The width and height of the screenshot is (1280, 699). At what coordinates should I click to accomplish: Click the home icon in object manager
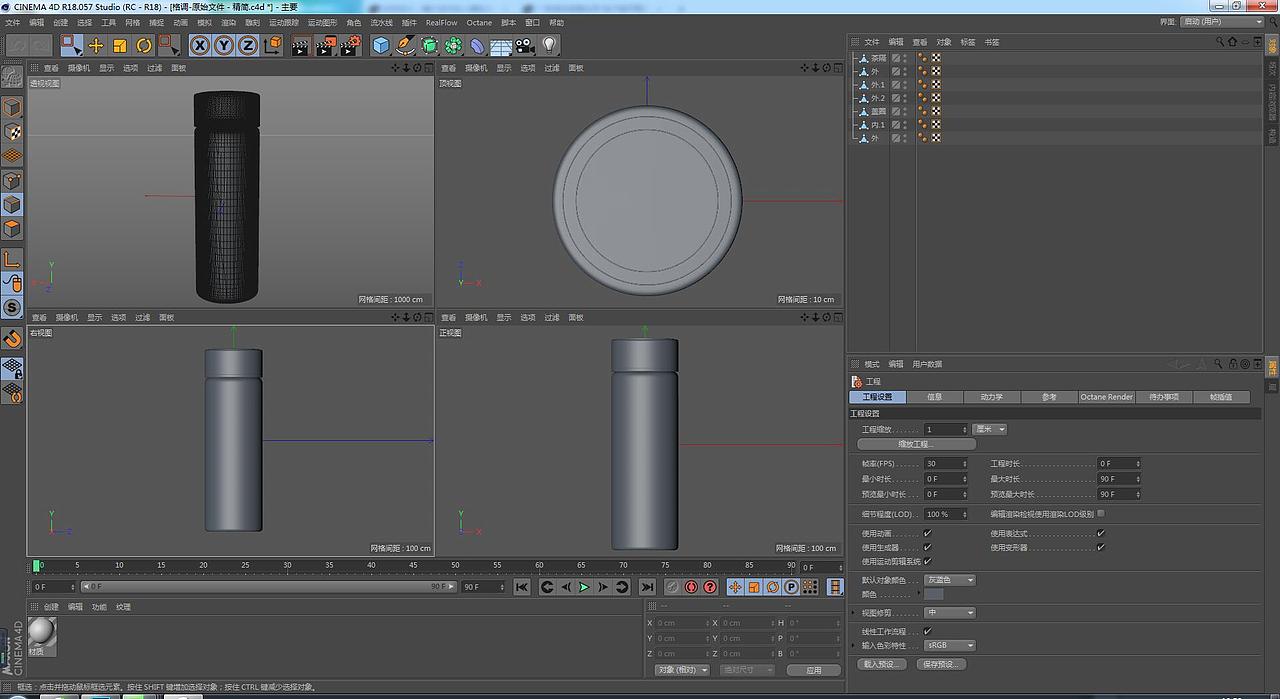click(1232, 42)
